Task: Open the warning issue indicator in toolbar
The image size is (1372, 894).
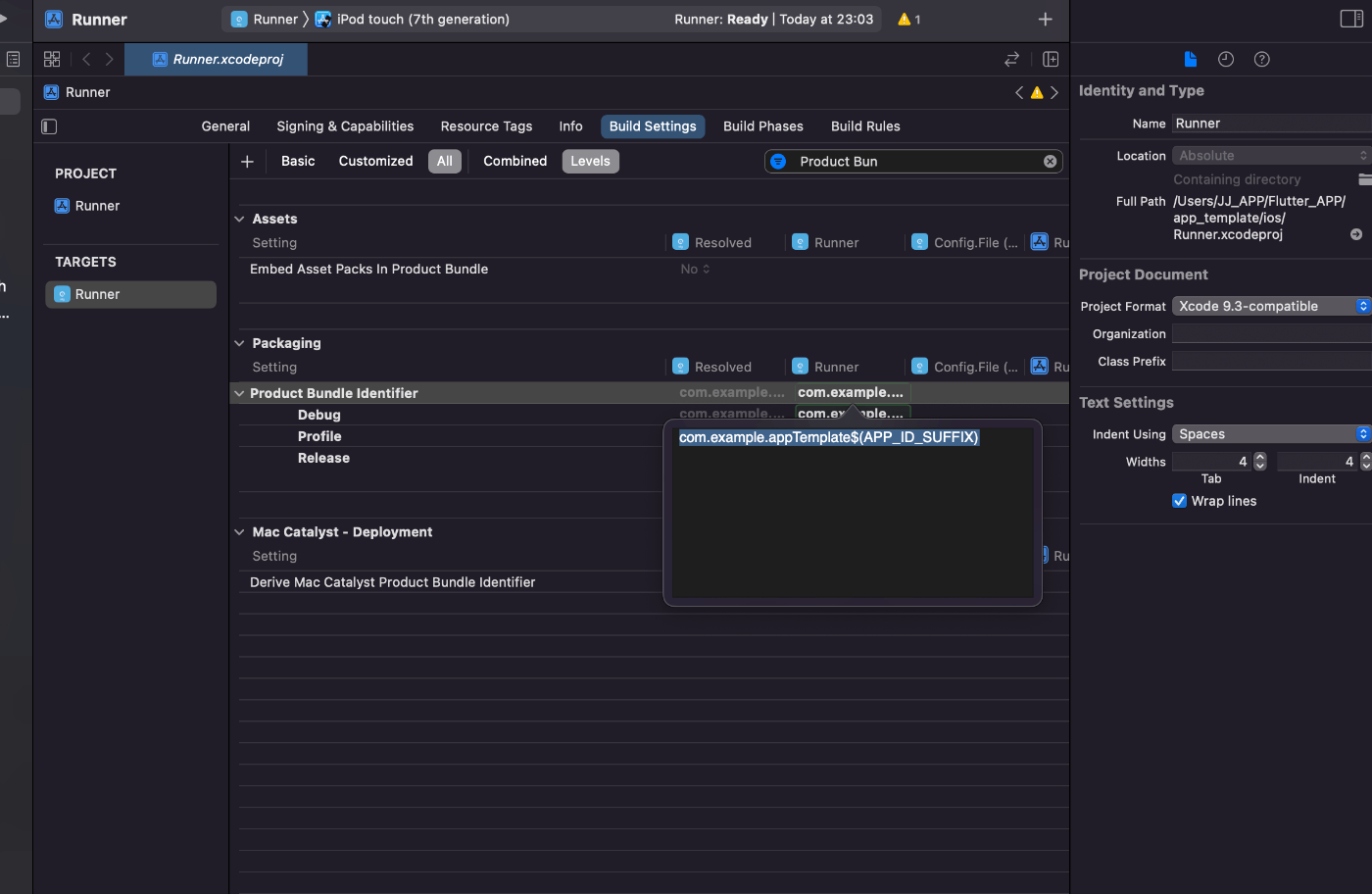Action: coord(908,19)
